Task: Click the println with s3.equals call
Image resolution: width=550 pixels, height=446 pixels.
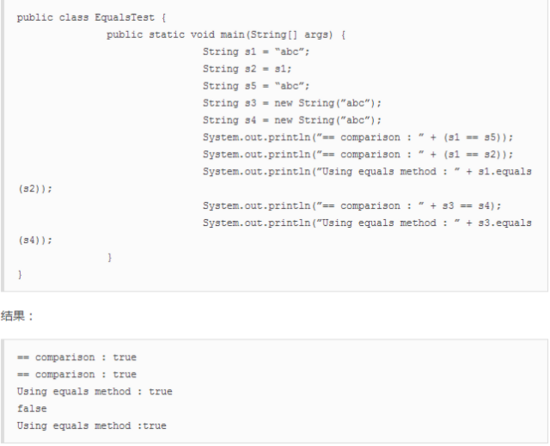Action: pyautogui.click(x=367, y=223)
